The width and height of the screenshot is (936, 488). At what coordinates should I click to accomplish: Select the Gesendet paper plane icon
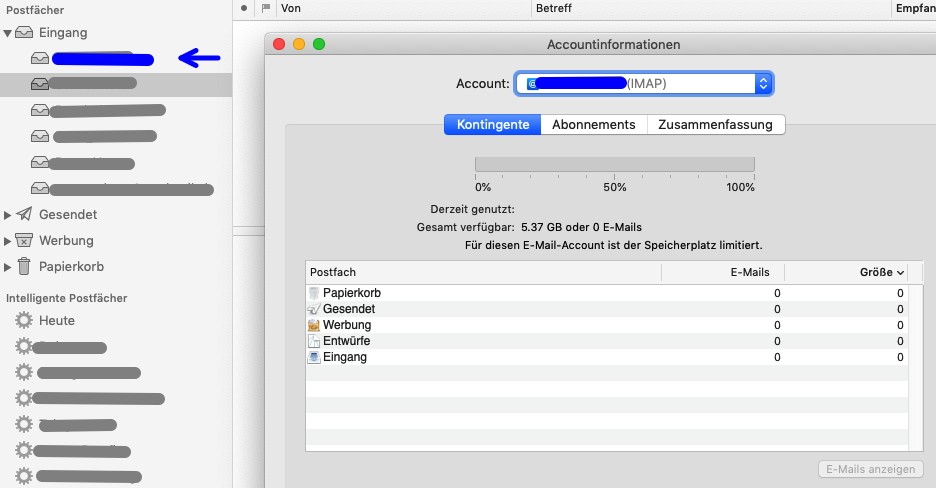coord(24,215)
